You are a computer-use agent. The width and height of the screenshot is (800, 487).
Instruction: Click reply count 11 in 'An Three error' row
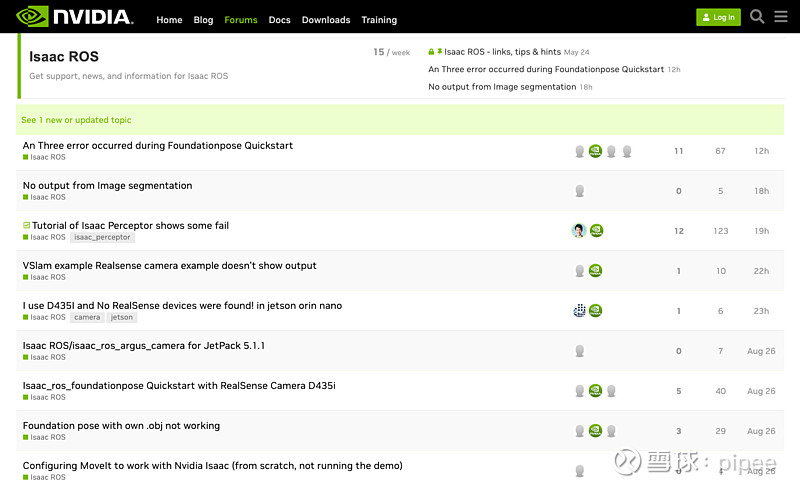pos(679,151)
